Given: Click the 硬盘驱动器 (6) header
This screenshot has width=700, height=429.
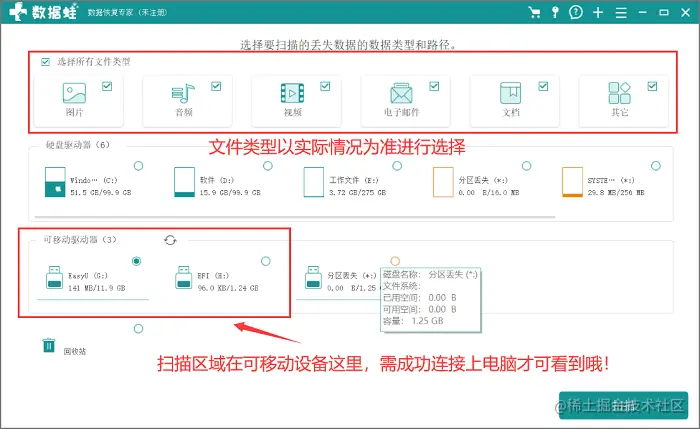Looking at the screenshot, I should click(x=78, y=145).
